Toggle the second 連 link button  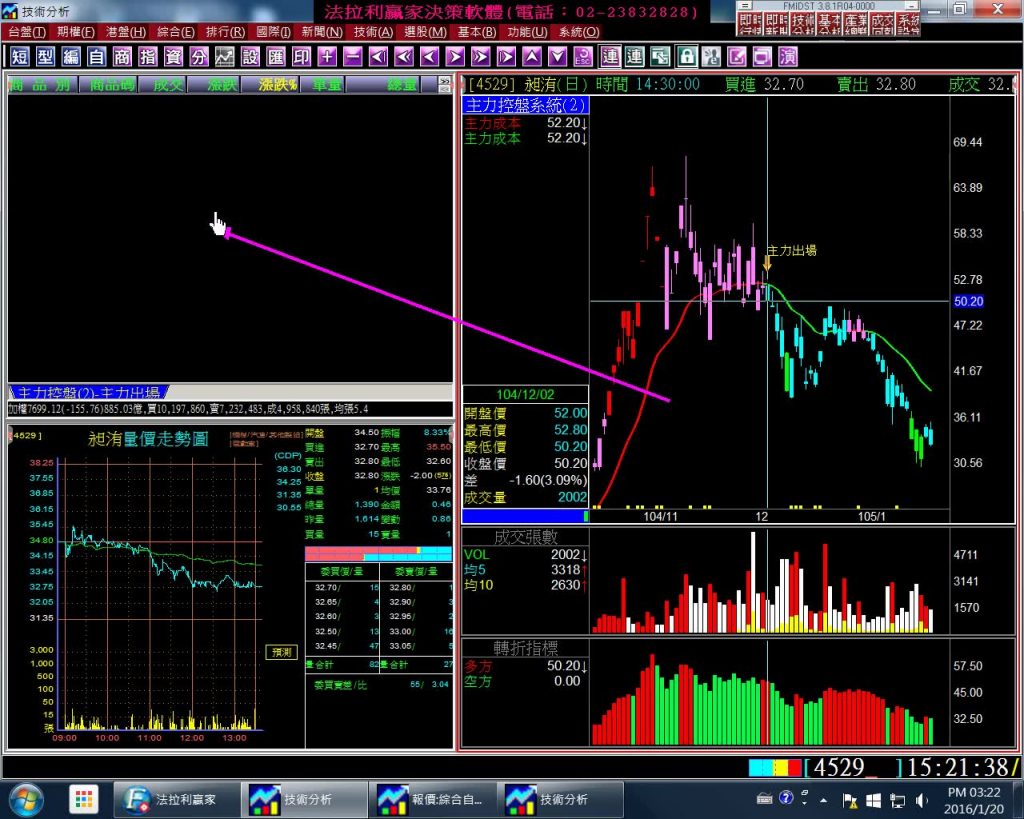[x=634, y=56]
